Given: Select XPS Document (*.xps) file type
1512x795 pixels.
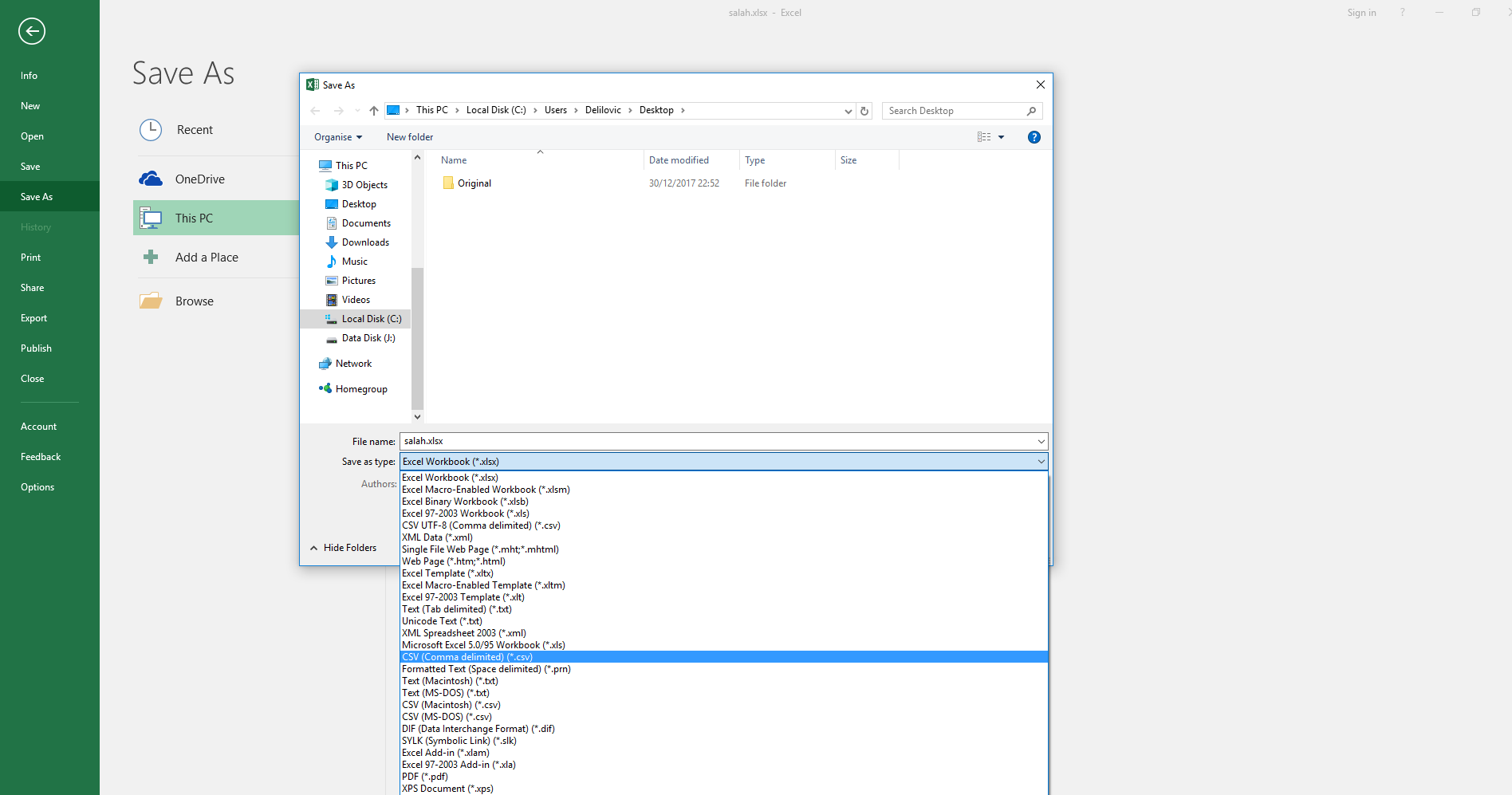Looking at the screenshot, I should tap(723, 789).
